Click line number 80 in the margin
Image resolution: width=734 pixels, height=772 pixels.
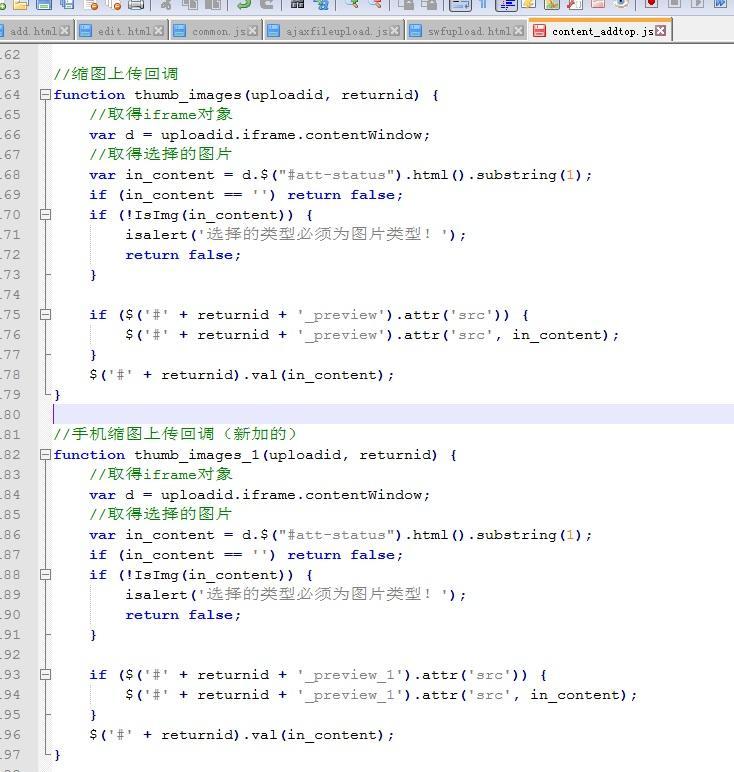(x=10, y=415)
